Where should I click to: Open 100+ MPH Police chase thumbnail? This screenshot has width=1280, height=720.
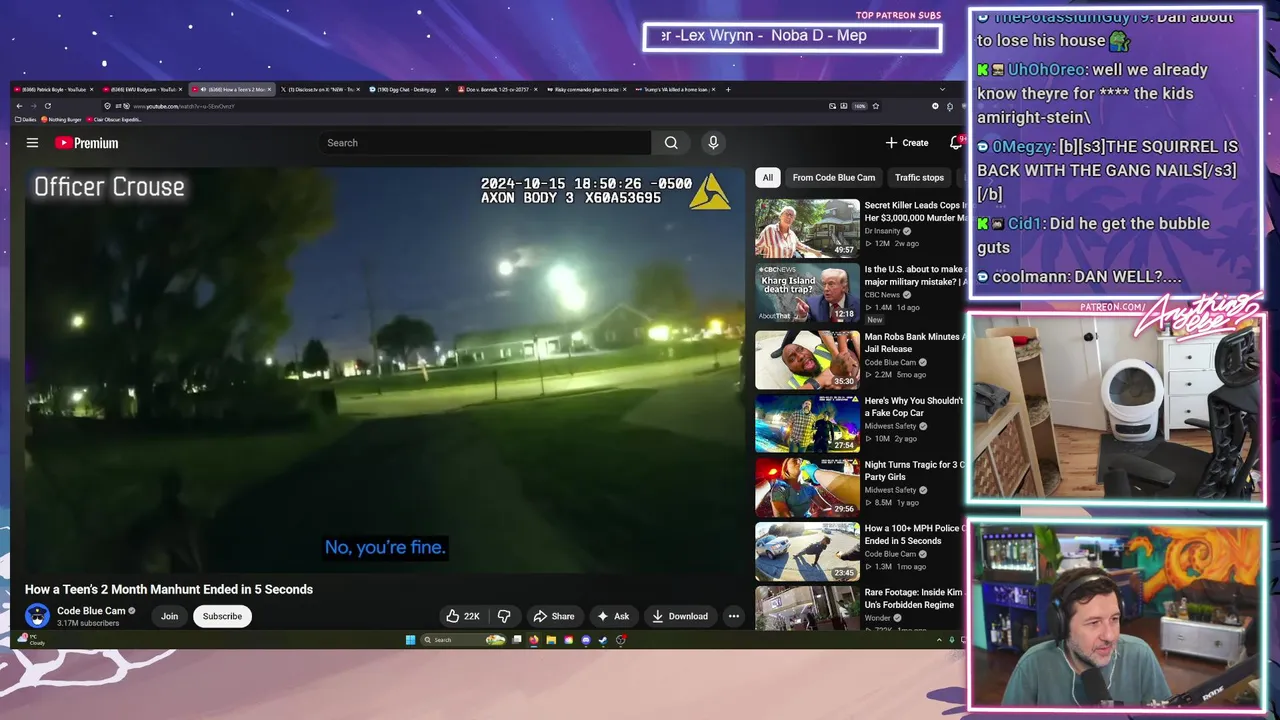[807, 551]
